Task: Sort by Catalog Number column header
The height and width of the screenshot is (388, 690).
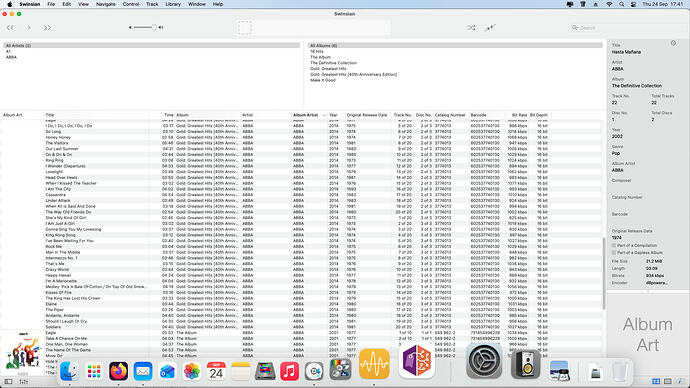Action: (x=450, y=115)
